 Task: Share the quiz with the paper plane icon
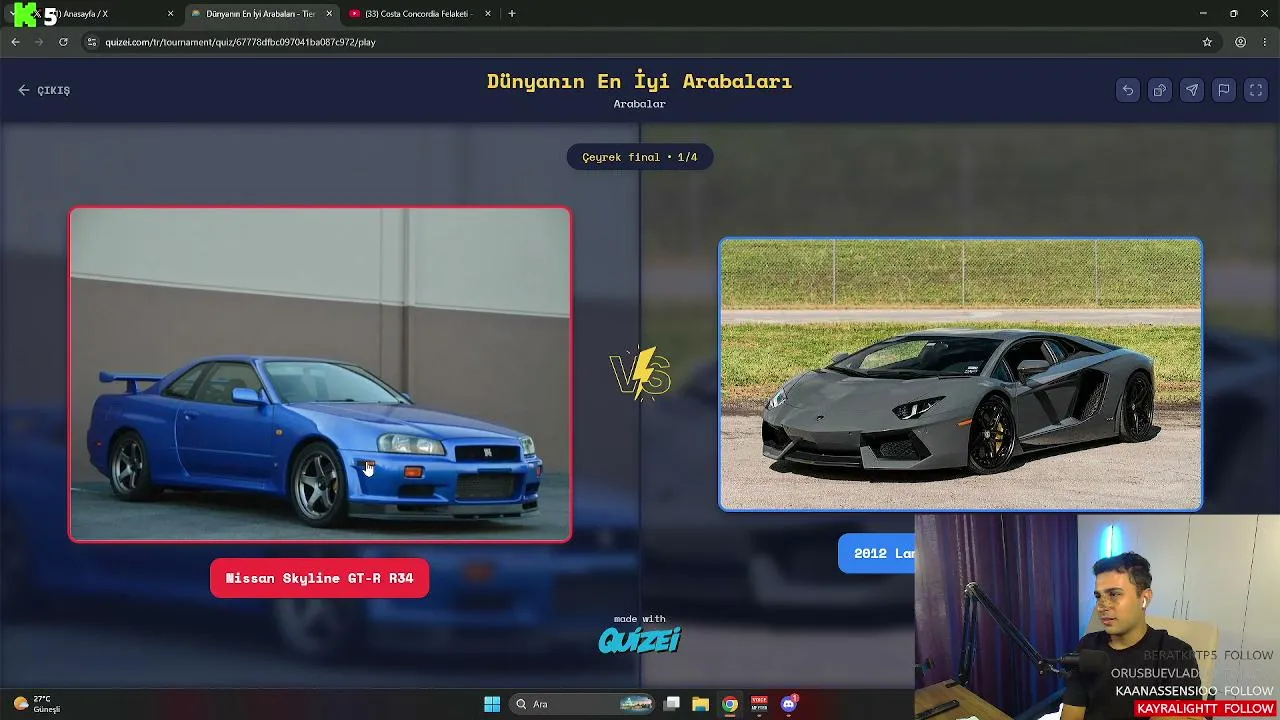(1192, 90)
